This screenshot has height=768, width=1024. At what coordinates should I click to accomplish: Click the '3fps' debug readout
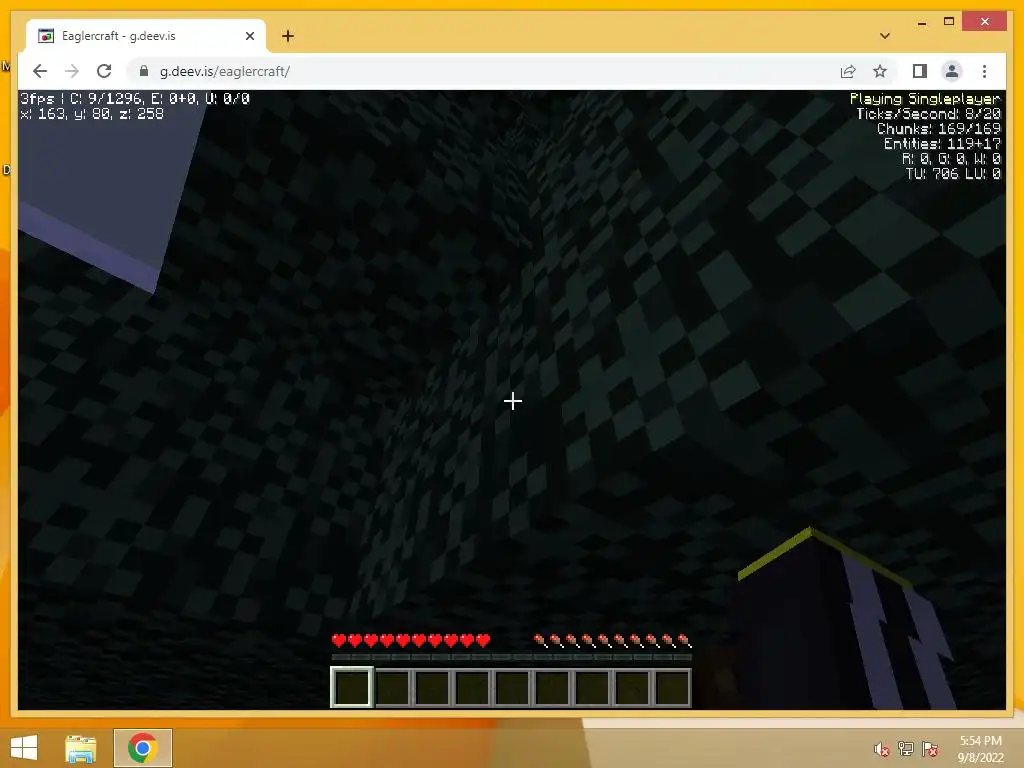pyautogui.click(x=37, y=99)
